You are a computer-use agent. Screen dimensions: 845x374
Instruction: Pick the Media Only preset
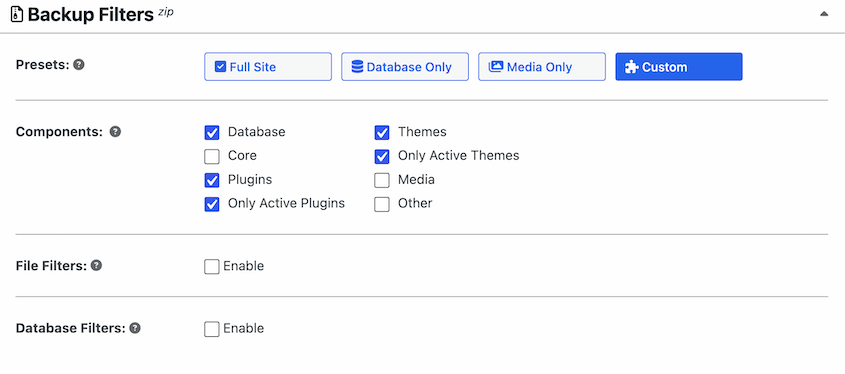(x=542, y=67)
